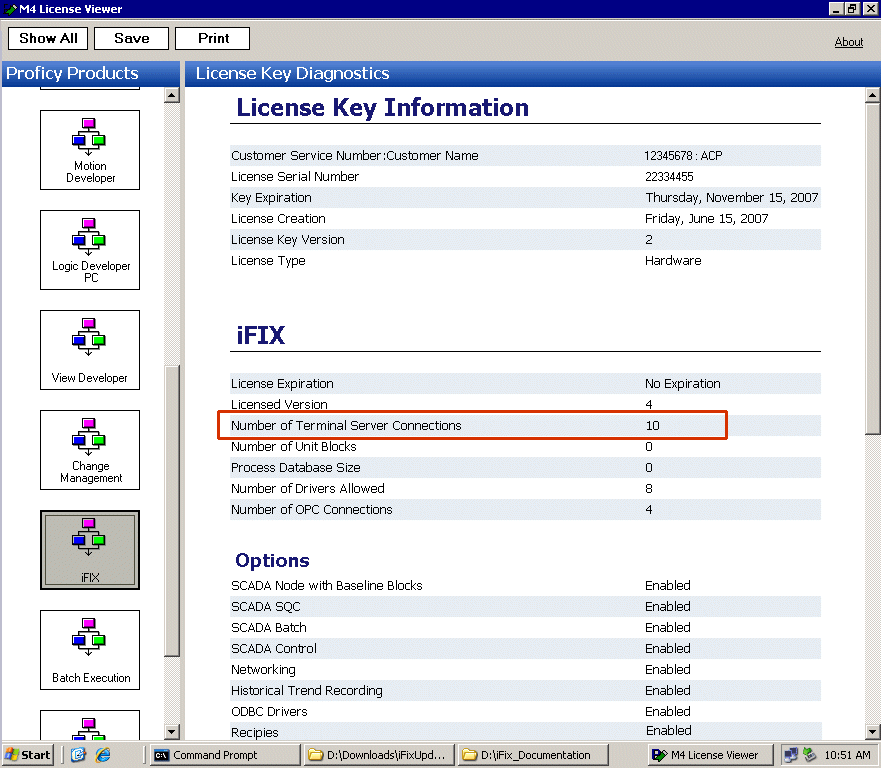Viewport: 881px width, 768px height.
Task: Click the Proficy Products panel header
Action: 91,74
